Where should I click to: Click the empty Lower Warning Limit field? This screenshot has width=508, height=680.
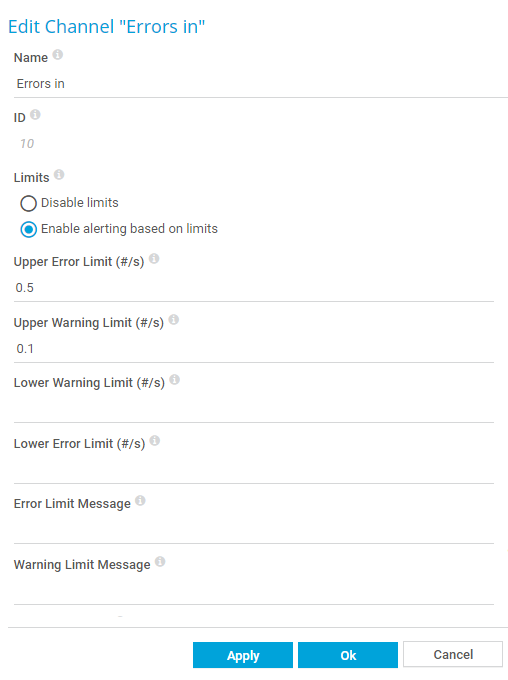[254, 409]
